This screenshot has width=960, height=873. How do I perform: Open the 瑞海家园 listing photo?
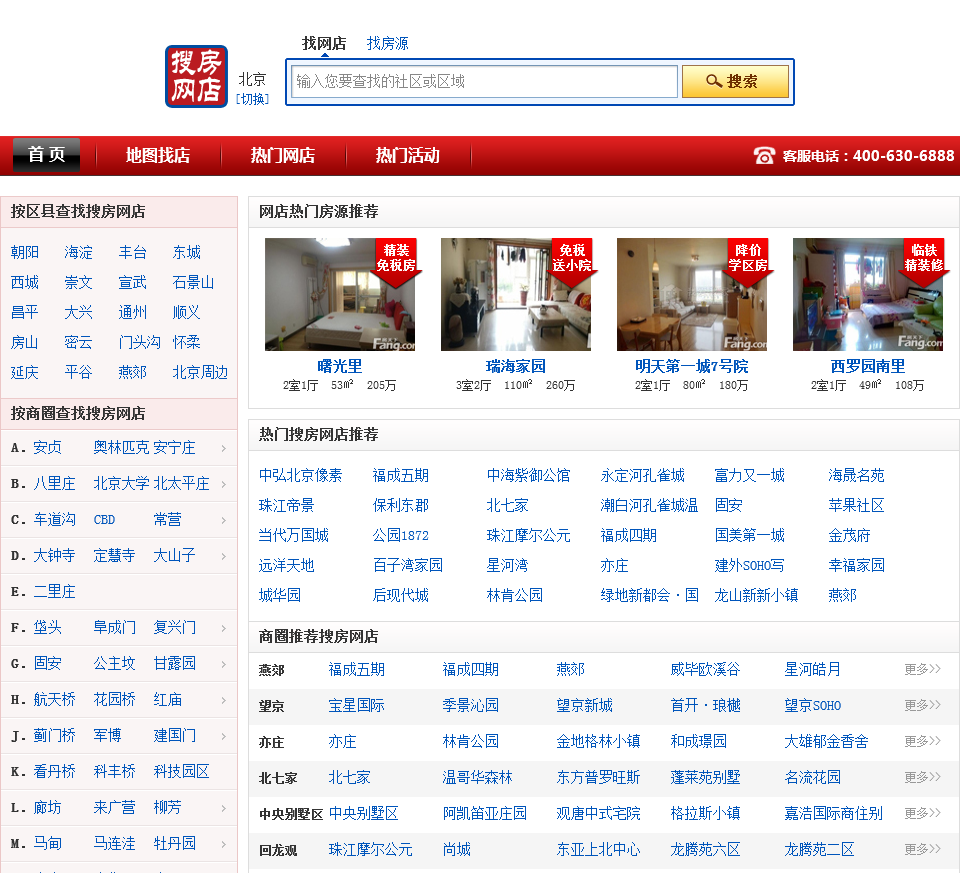point(516,294)
